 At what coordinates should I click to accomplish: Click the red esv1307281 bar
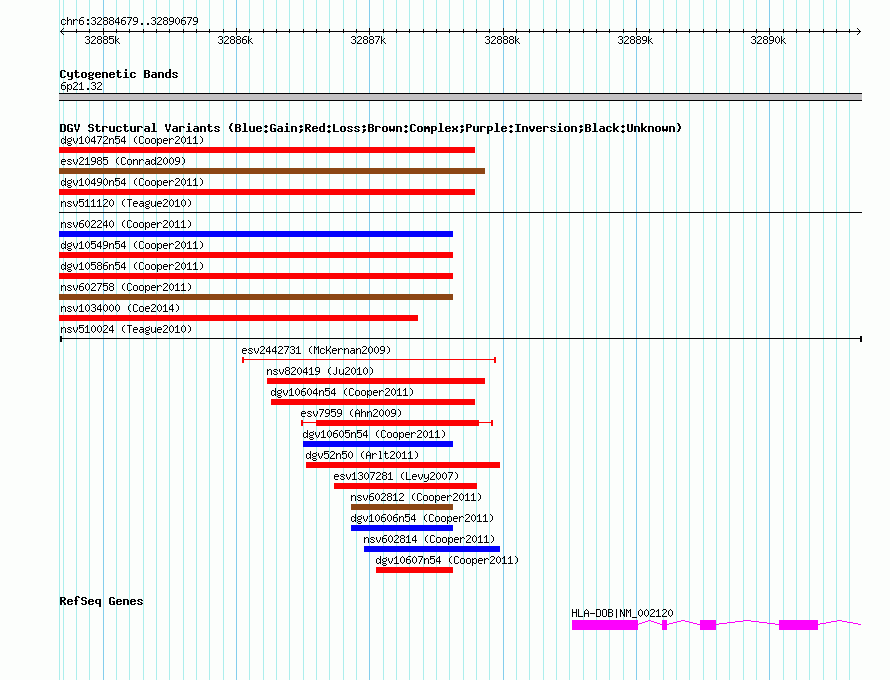[x=405, y=486]
